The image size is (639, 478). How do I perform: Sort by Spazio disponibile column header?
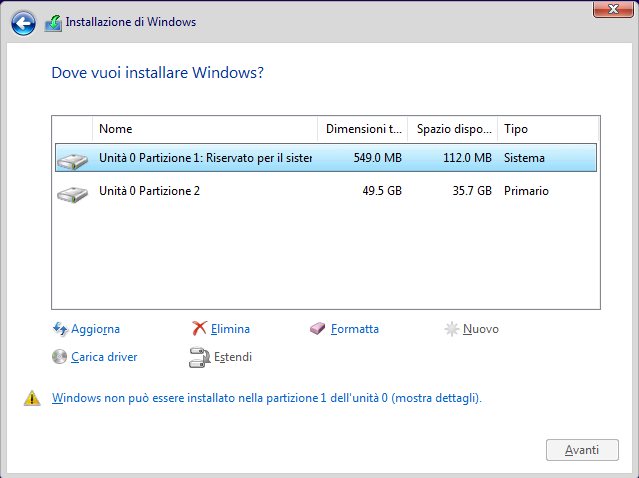453,129
